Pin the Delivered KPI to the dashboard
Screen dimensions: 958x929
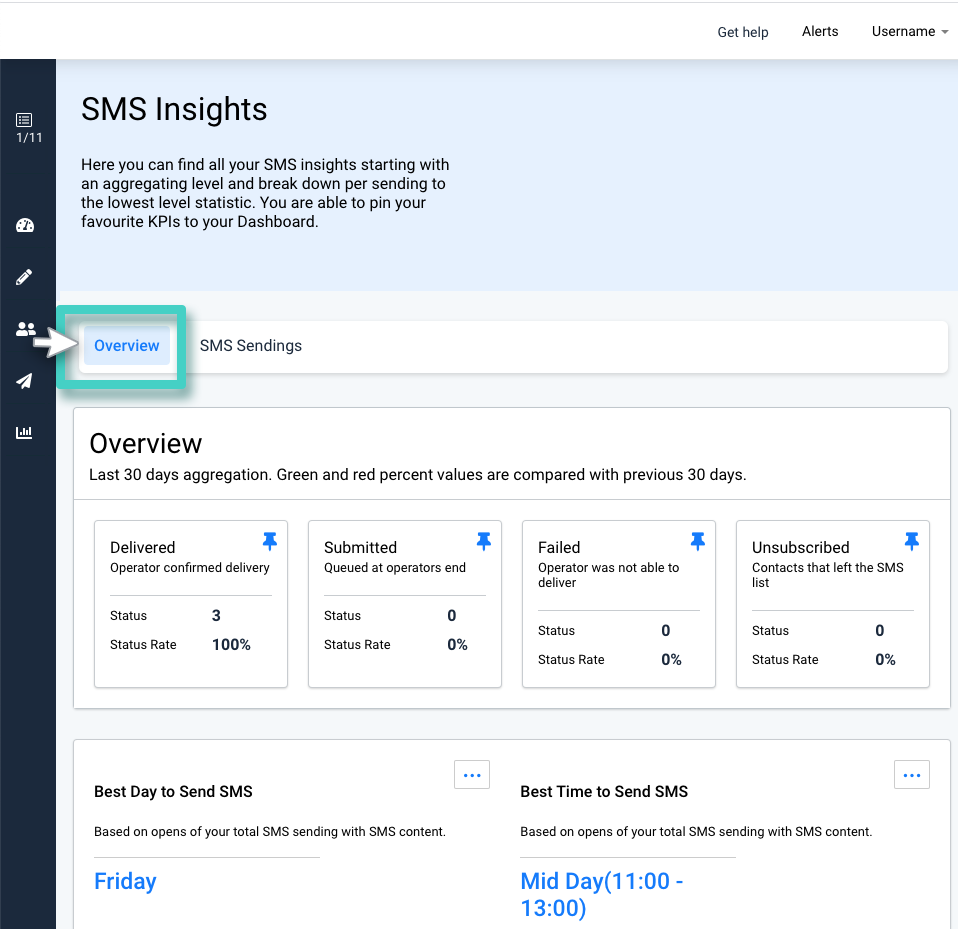tap(269, 541)
